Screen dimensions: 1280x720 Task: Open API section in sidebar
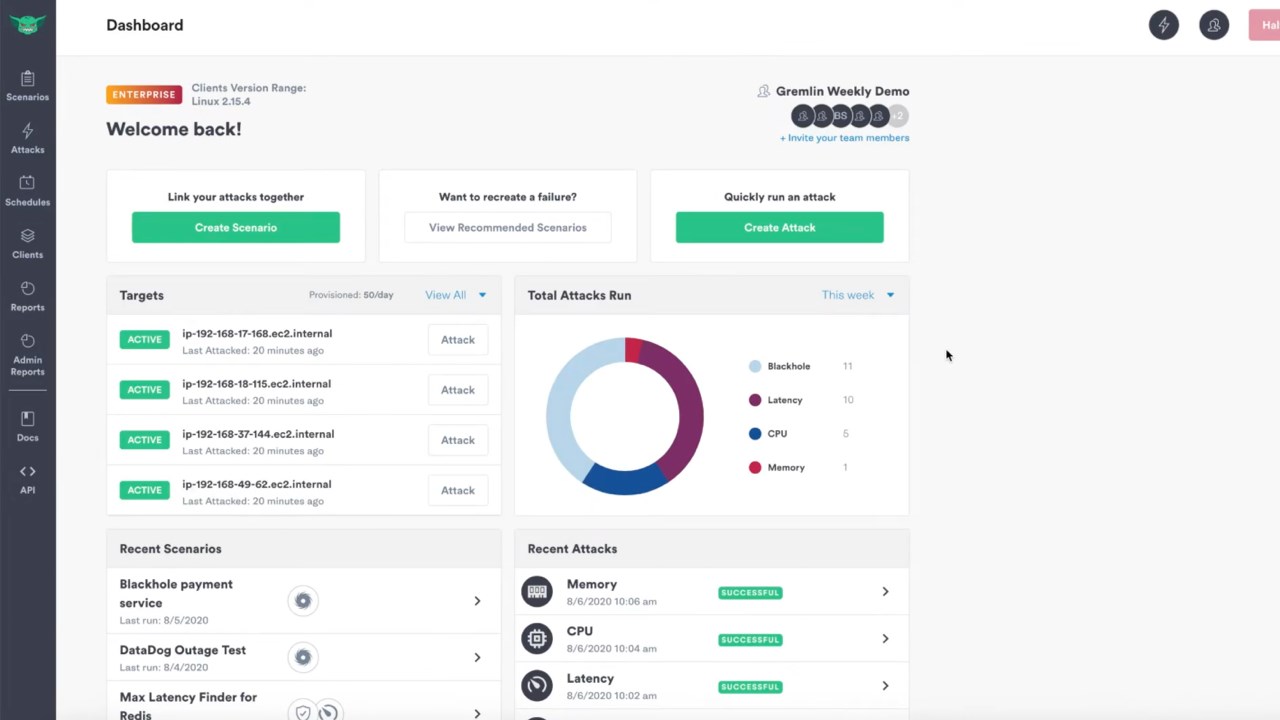tap(27, 480)
